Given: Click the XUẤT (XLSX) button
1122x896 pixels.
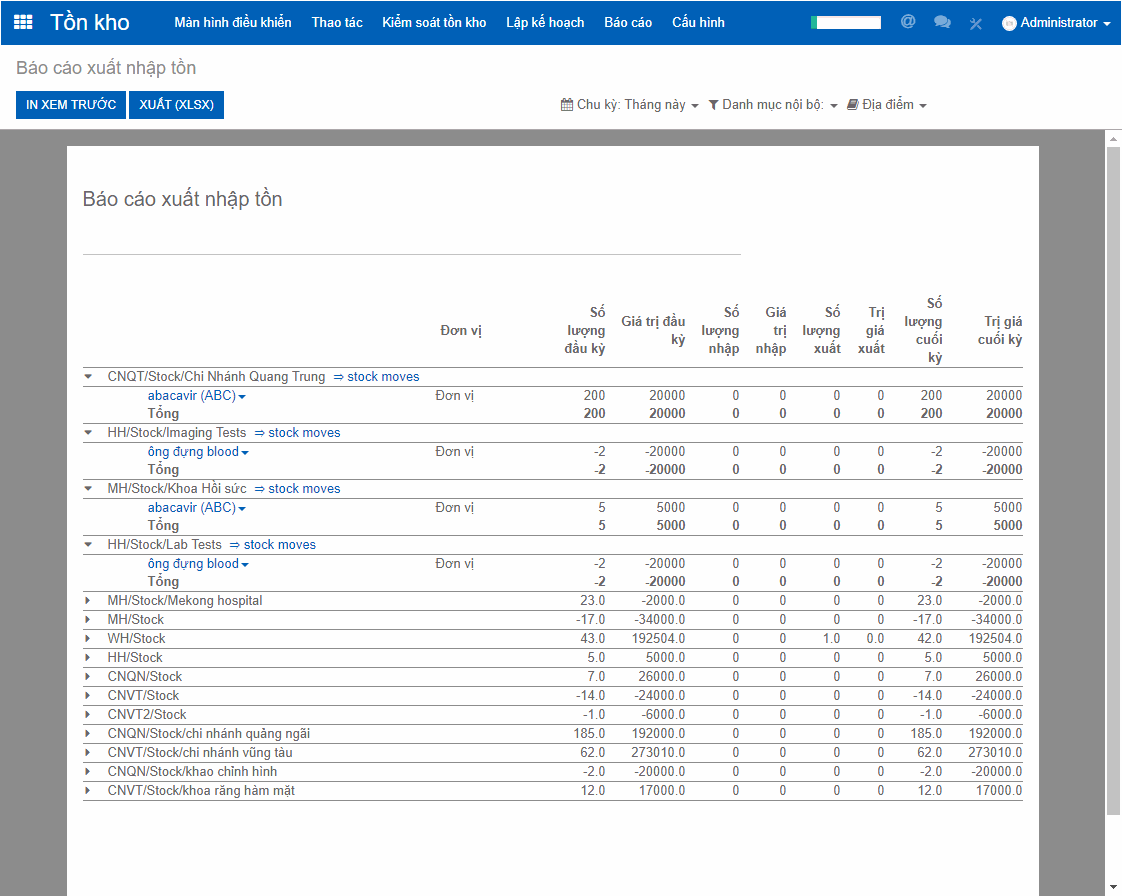Looking at the screenshot, I should (176, 105).
